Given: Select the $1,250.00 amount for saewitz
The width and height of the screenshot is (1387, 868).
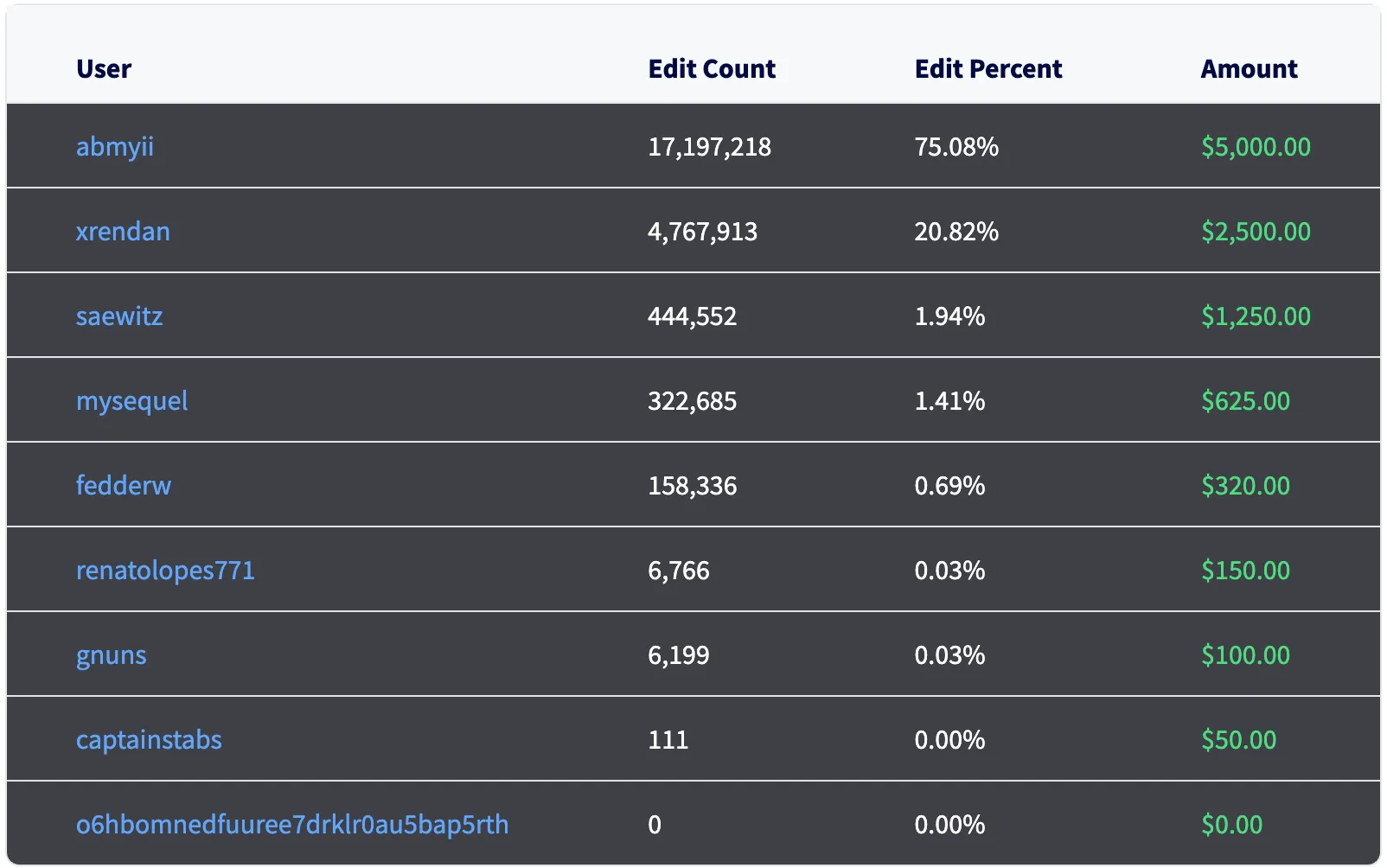Looking at the screenshot, I should point(1256,316).
